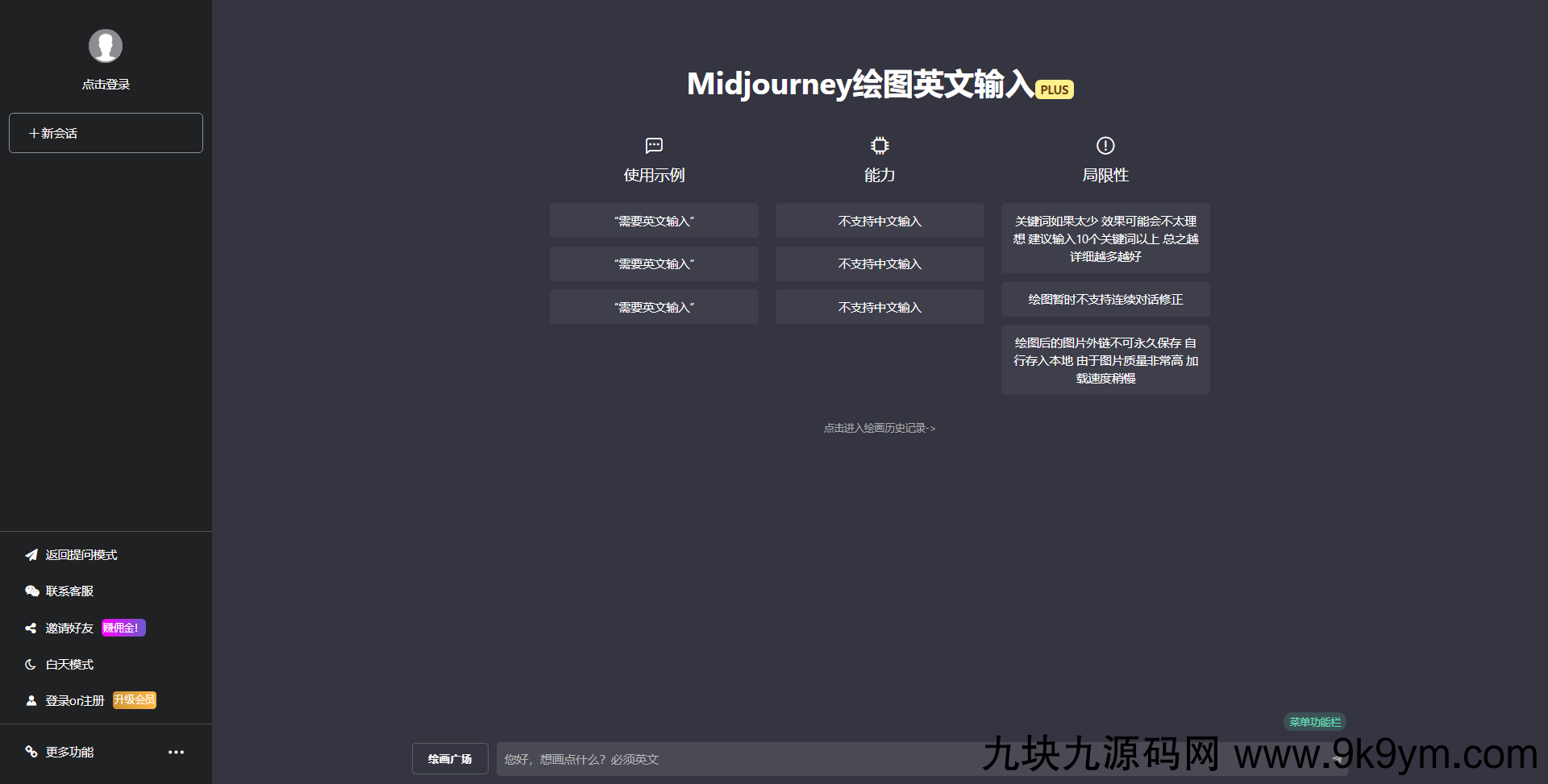The image size is (1548, 784).
Task: Select the 绘图后的图片外链不可永久保存 card
Action: (x=1105, y=360)
